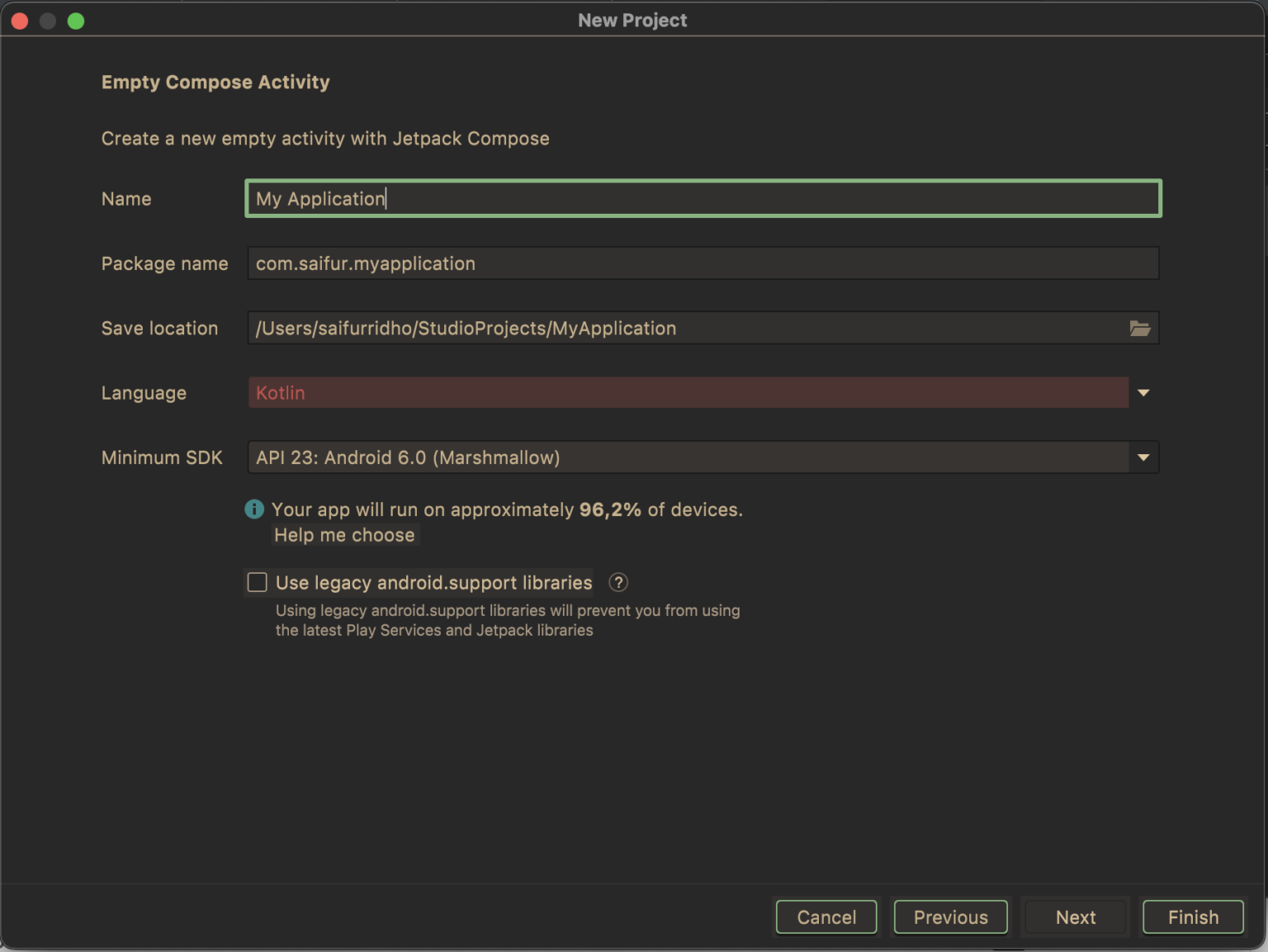Click the folder browse icon in Save location
Screen dimensions: 1268x952
[x=1140, y=329]
